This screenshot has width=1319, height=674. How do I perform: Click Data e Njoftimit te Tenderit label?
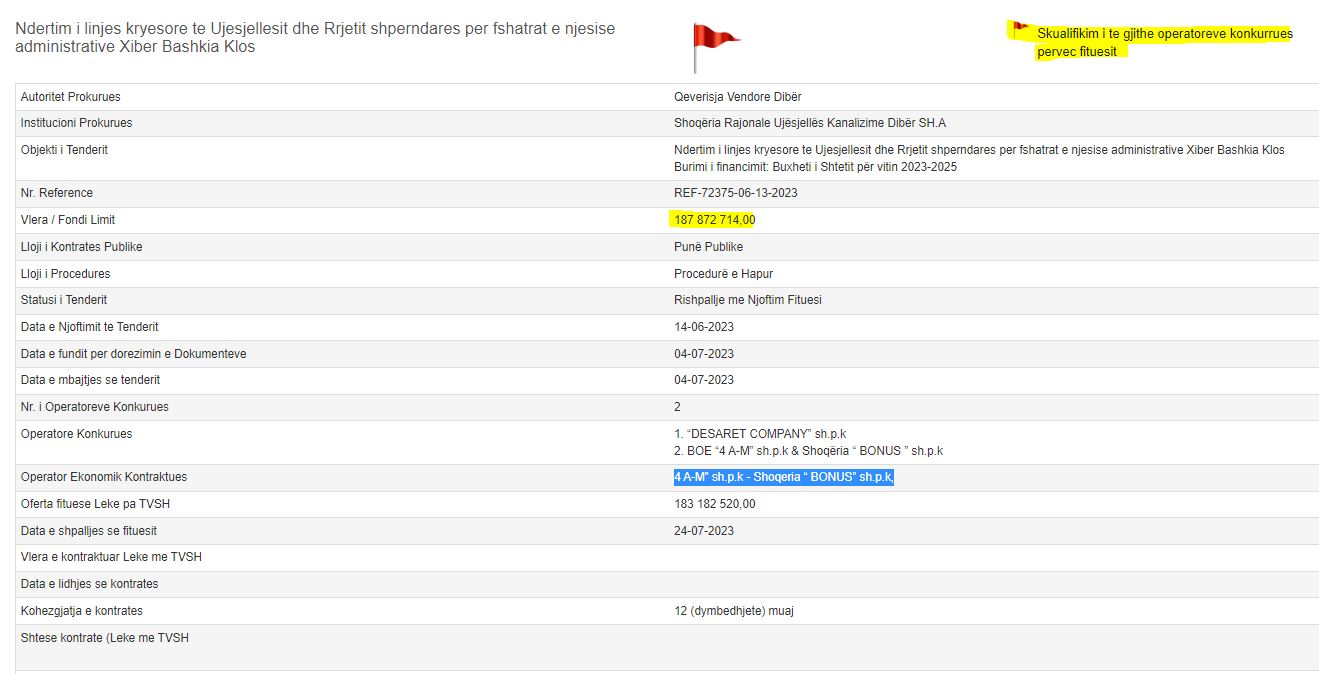click(x=90, y=327)
